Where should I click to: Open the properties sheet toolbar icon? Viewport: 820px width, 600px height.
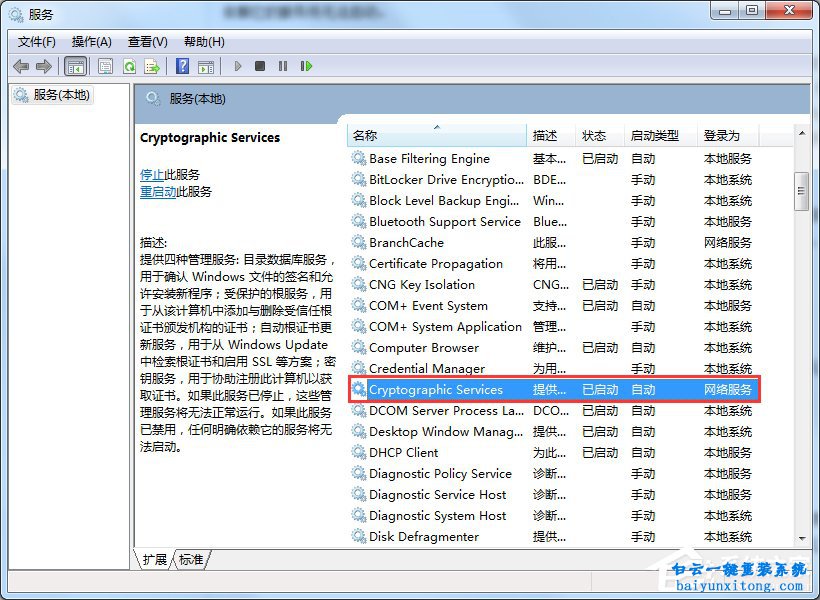[105, 66]
